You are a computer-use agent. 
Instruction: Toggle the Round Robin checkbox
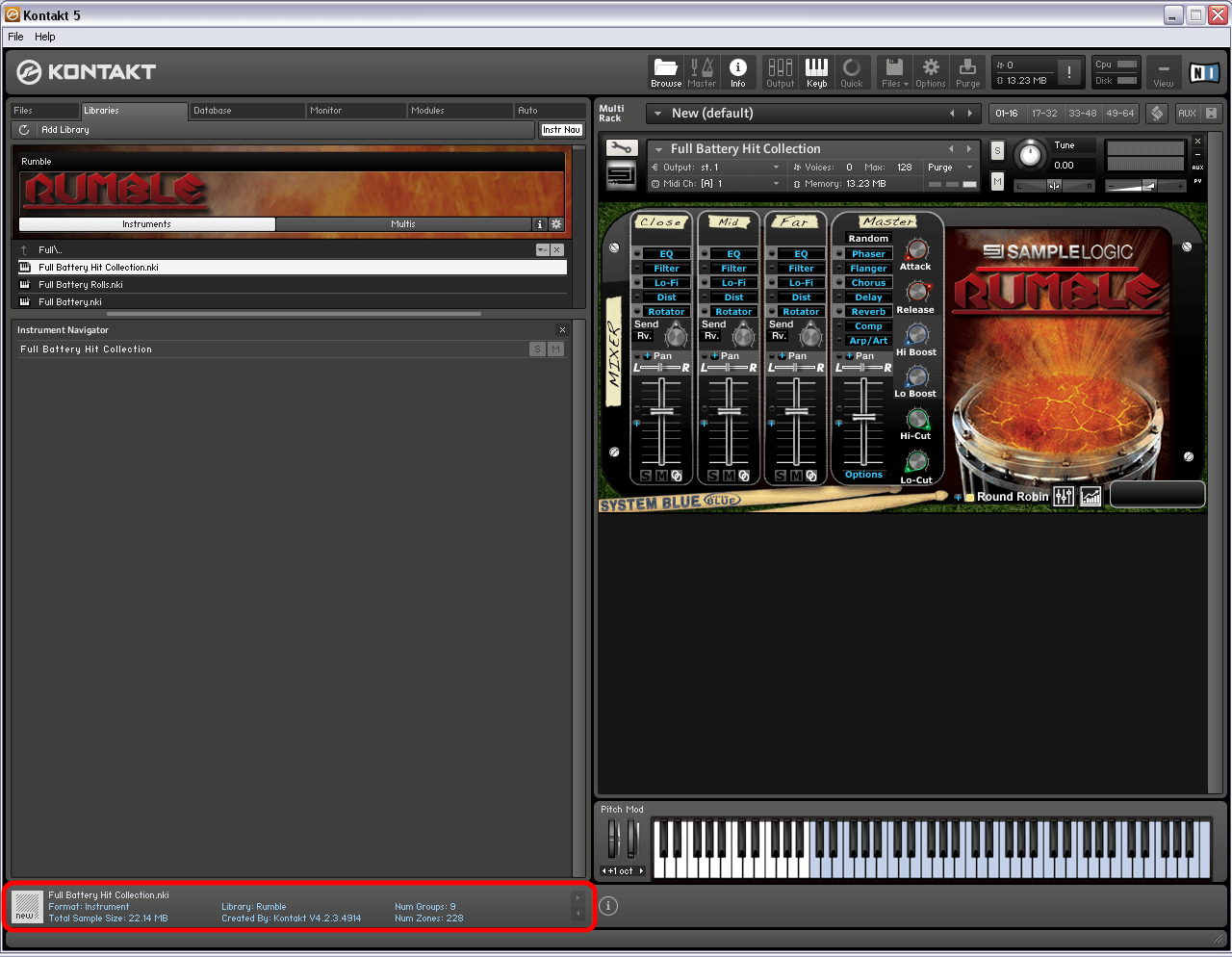point(970,497)
